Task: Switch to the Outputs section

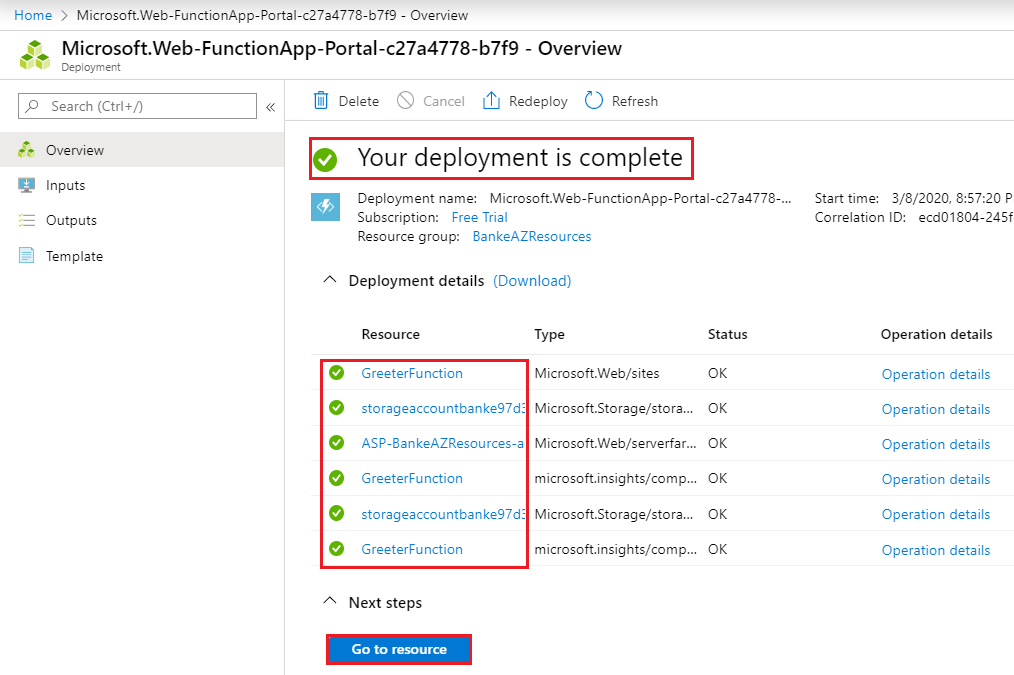Action: point(70,220)
